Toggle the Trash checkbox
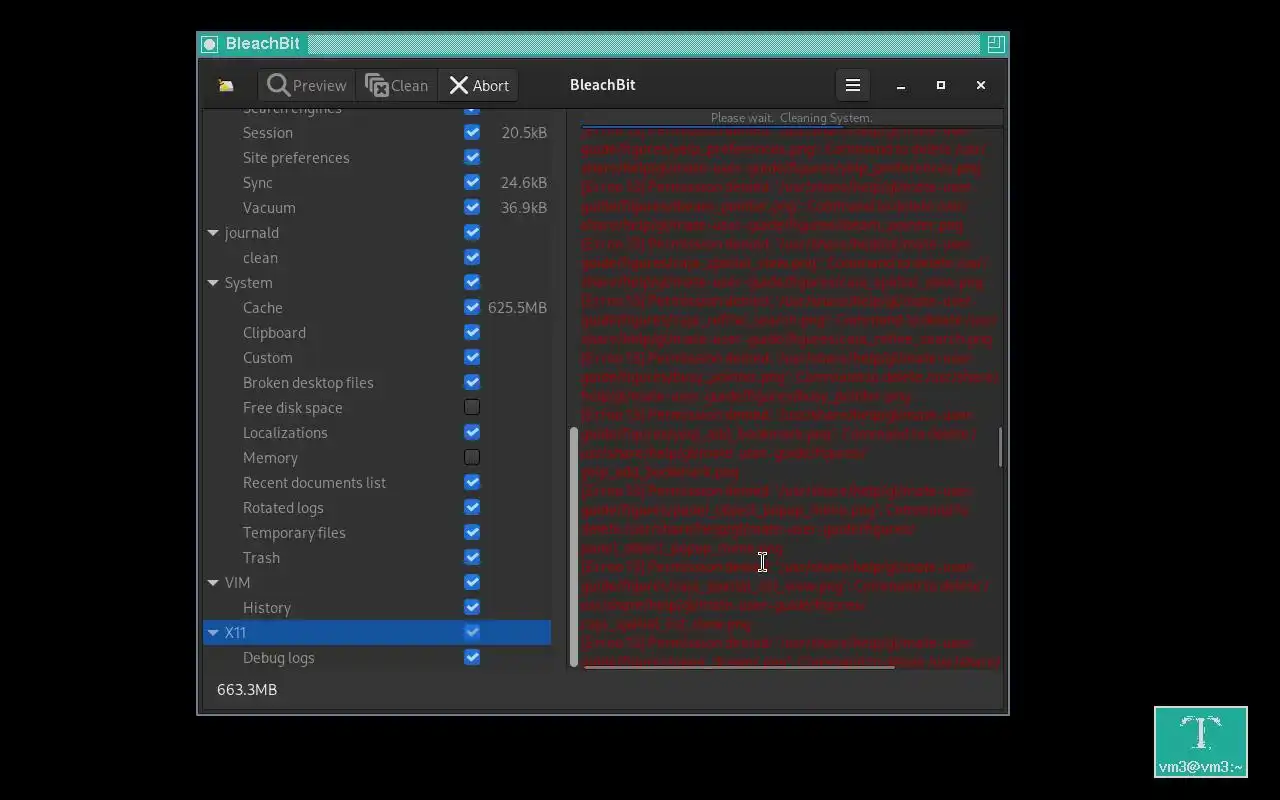The image size is (1280, 800). [x=472, y=558]
